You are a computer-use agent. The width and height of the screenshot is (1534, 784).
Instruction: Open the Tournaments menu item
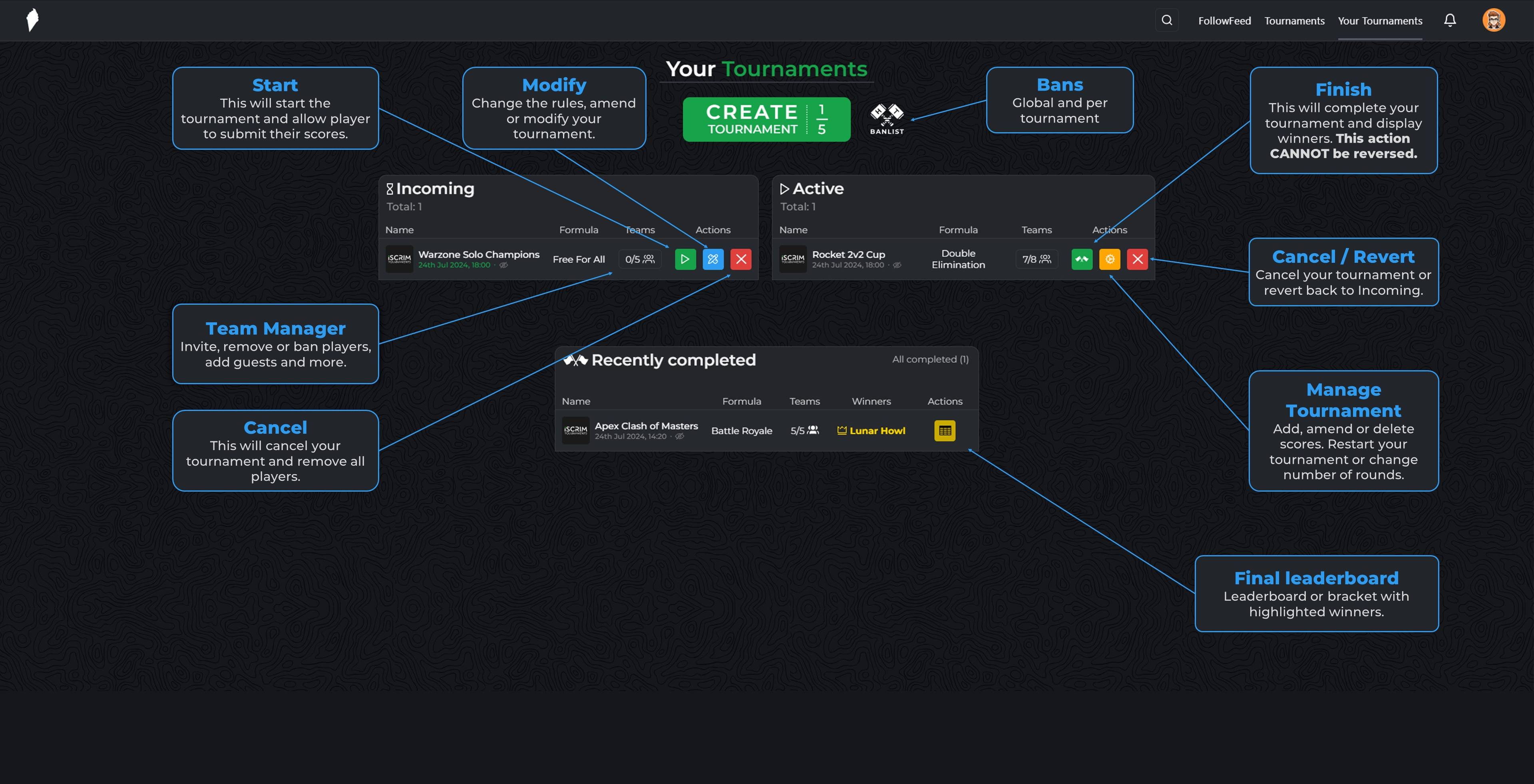1294,21
